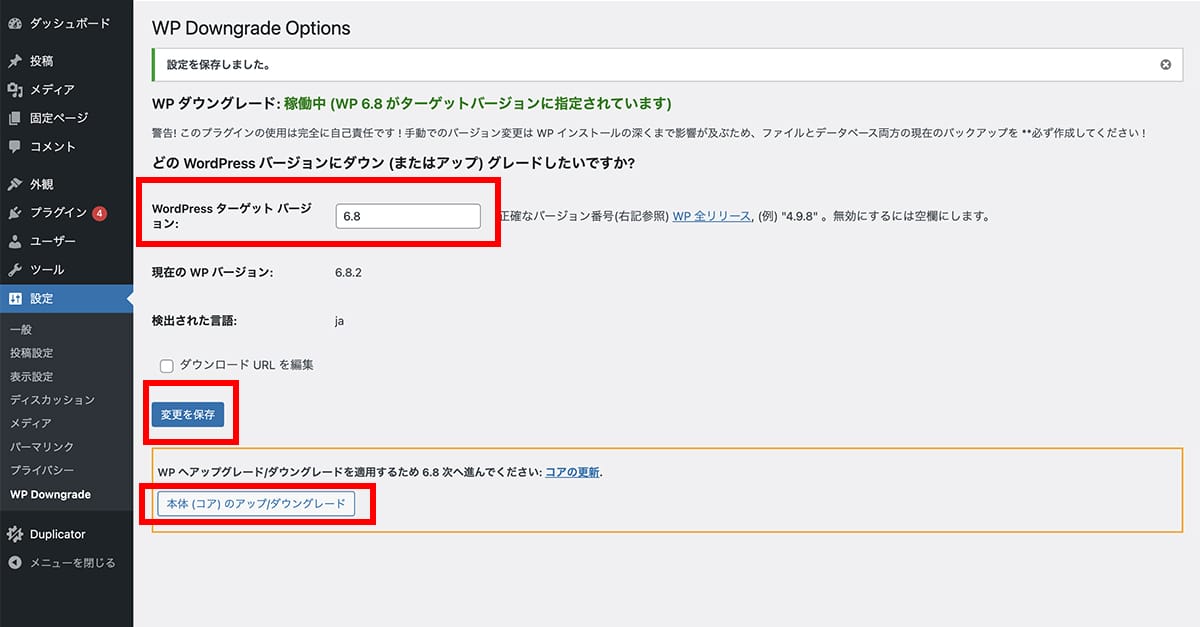Click the collapse arrow icon beside メニューを閉じる
This screenshot has height=627, width=1200.
pyautogui.click(x=15, y=562)
